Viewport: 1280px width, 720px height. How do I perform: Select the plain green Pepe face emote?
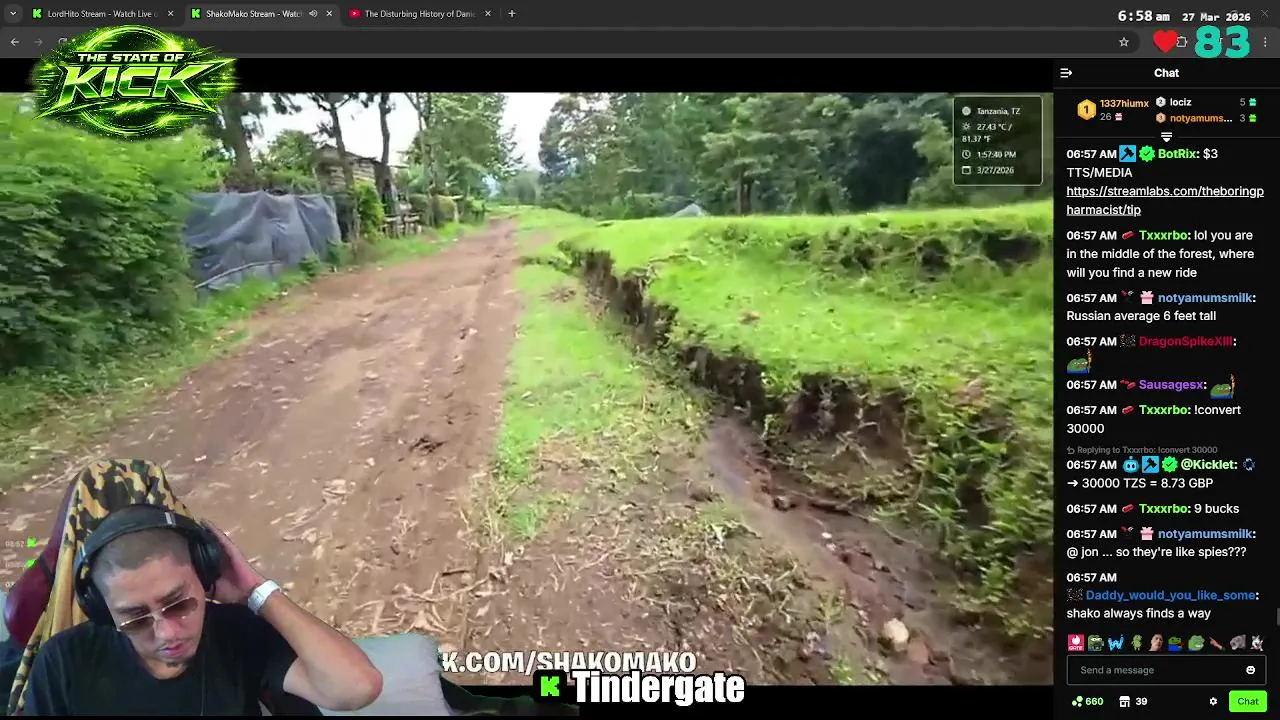[x=1196, y=643]
